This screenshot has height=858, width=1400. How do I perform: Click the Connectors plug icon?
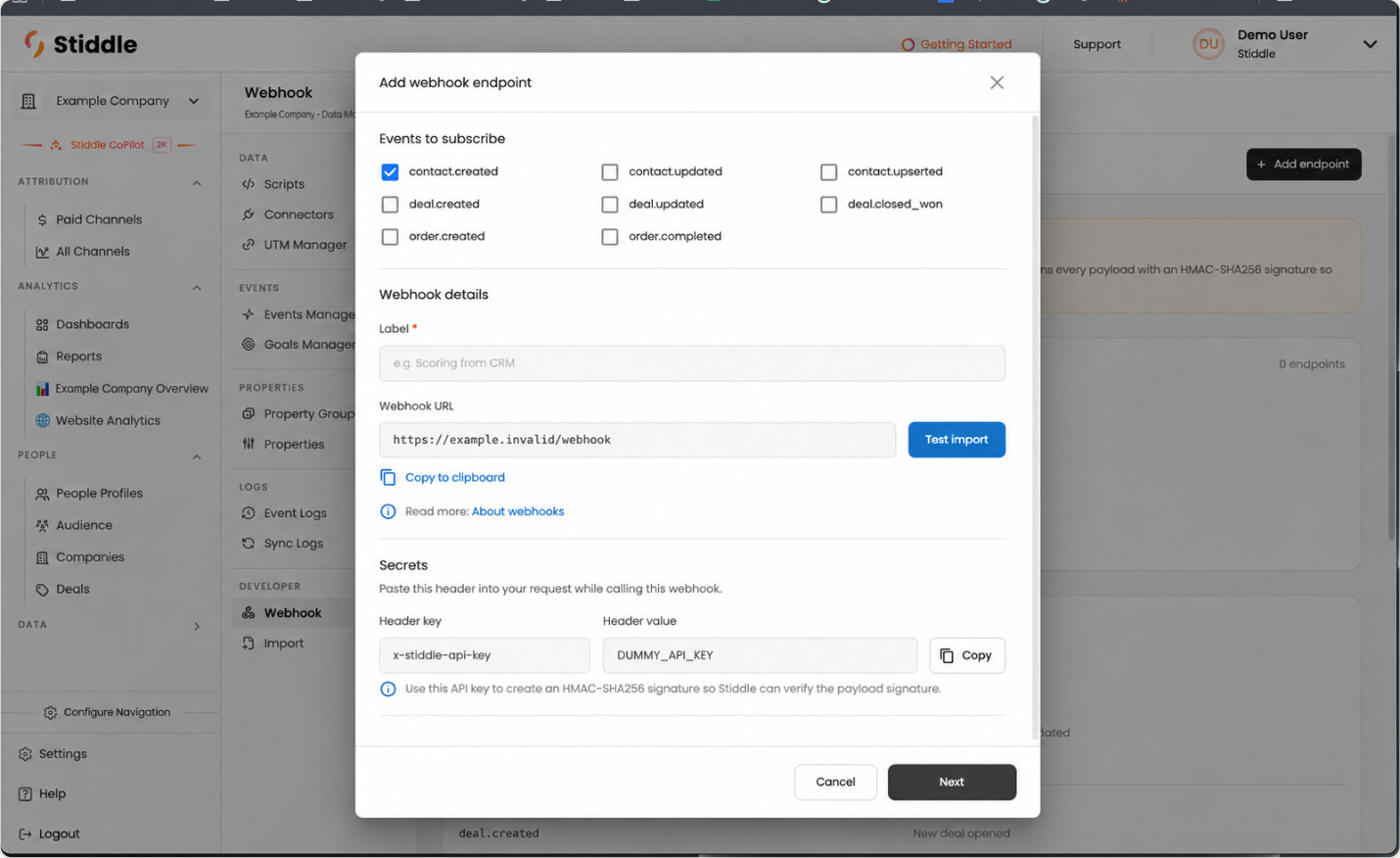[249, 214]
